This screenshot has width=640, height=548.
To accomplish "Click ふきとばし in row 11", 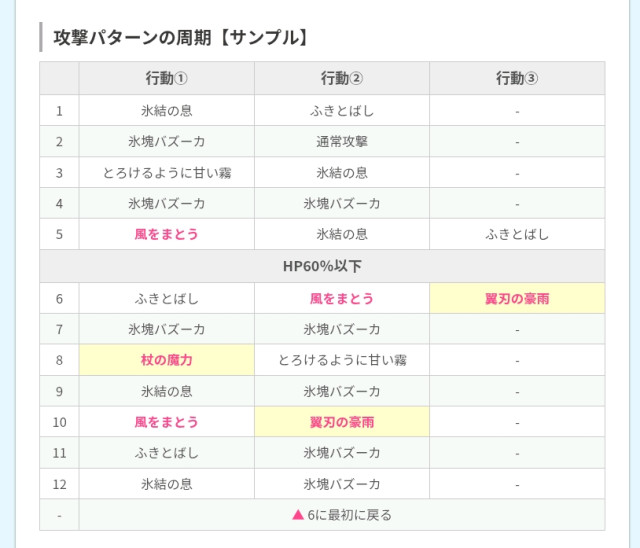I will [167, 453].
